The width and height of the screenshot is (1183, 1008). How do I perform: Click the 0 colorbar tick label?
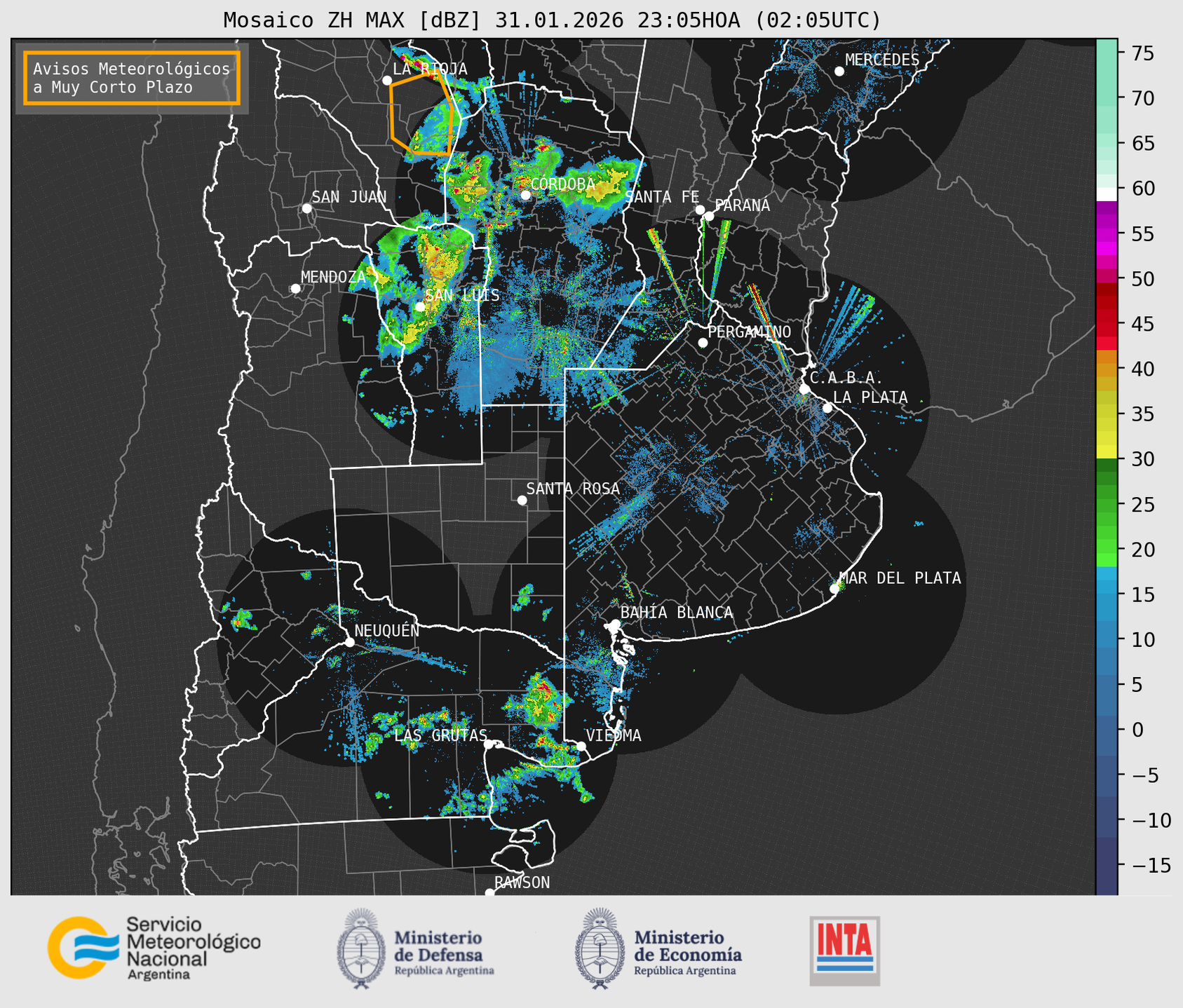click(1136, 730)
